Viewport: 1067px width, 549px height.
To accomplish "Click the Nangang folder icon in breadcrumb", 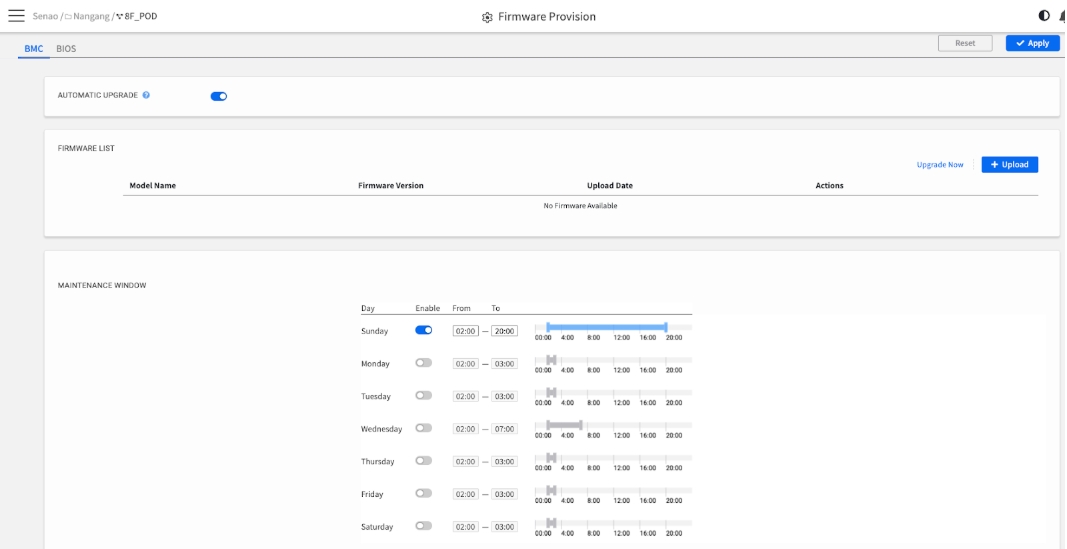I will pyautogui.click(x=68, y=17).
